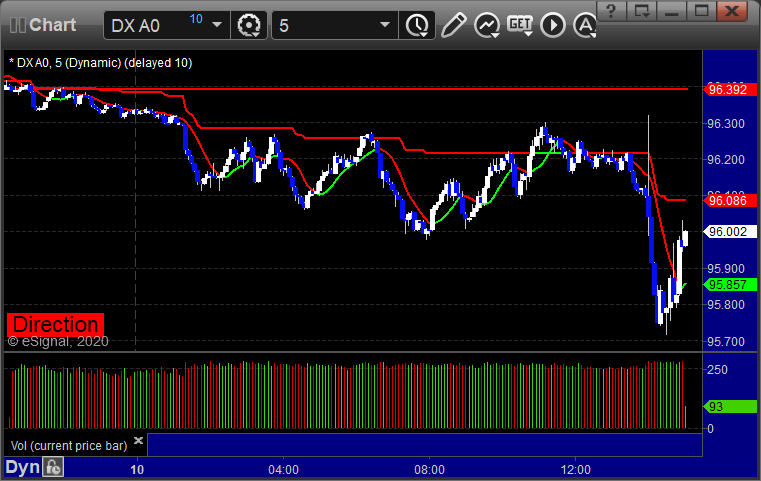Click the 04:00 time axis label
Viewport: 761px width, 481px height.
[x=283, y=469]
